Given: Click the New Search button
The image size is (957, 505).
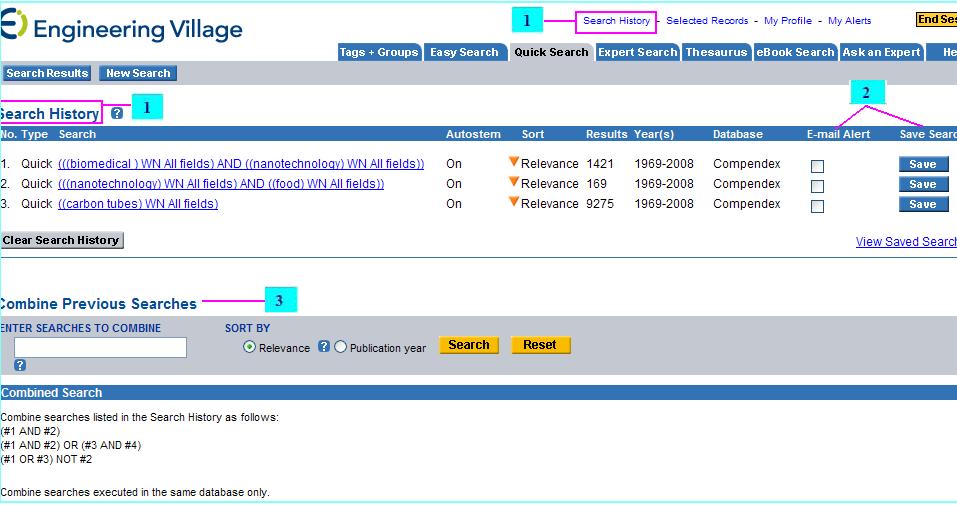Looking at the screenshot, I should tap(138, 73).
